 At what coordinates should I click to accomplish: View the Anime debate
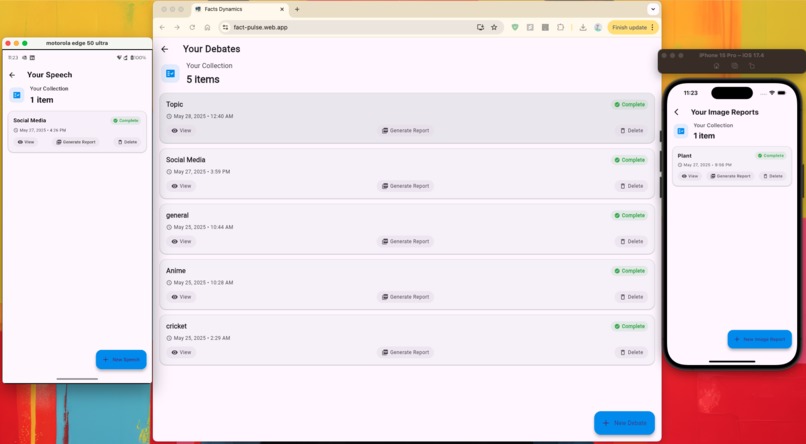(x=181, y=297)
